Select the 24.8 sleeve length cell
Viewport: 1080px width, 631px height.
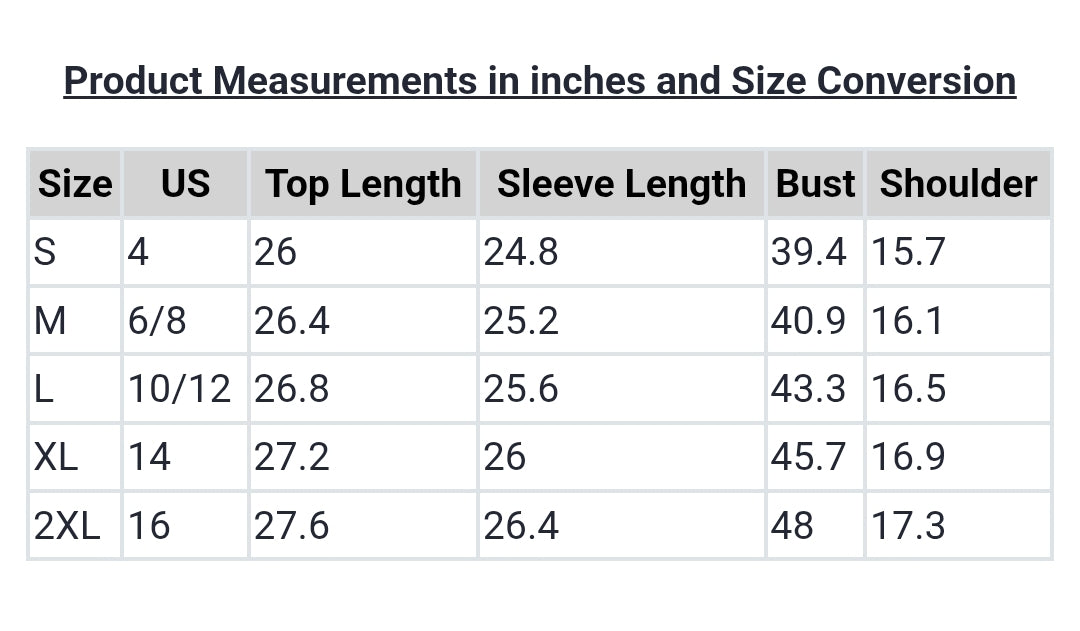(x=521, y=252)
